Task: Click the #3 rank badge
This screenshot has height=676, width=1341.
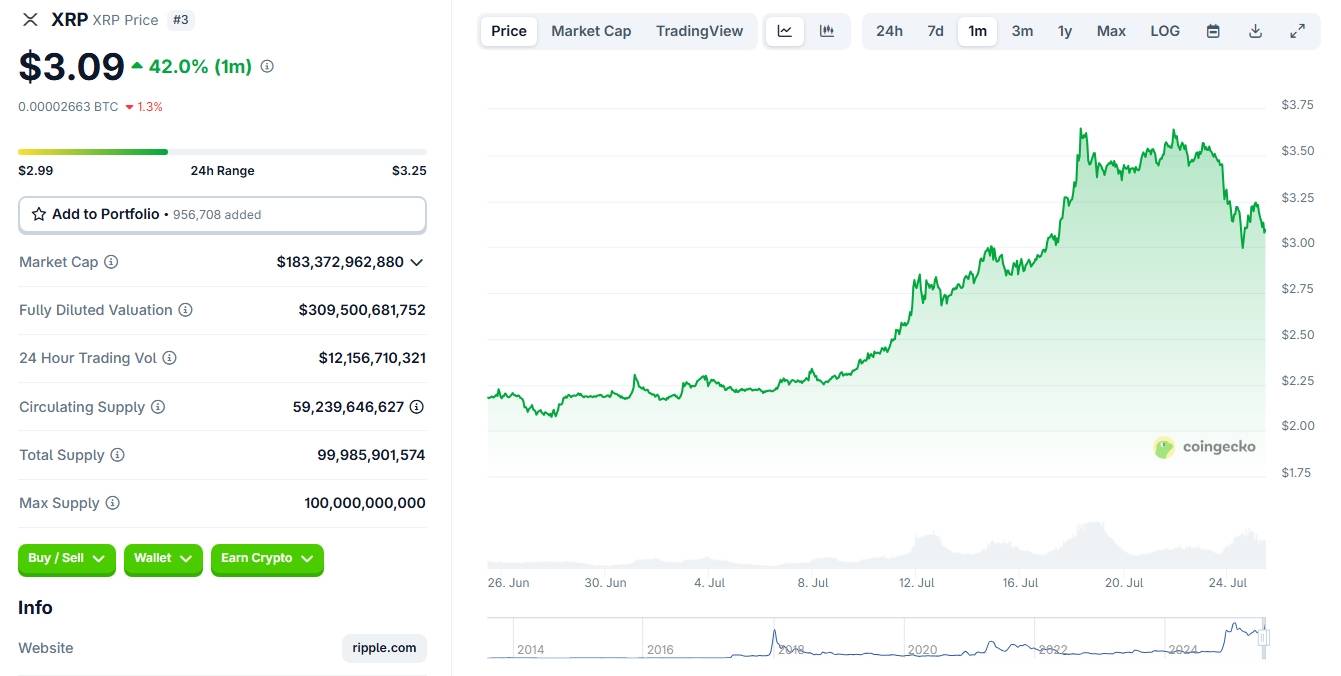Action: pos(180,19)
